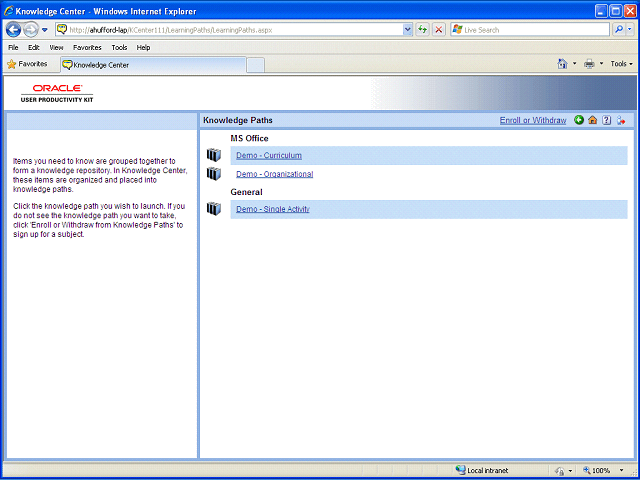Maximize the Internet Explorer window
The width and height of the screenshot is (640, 480).
click(x=616, y=11)
